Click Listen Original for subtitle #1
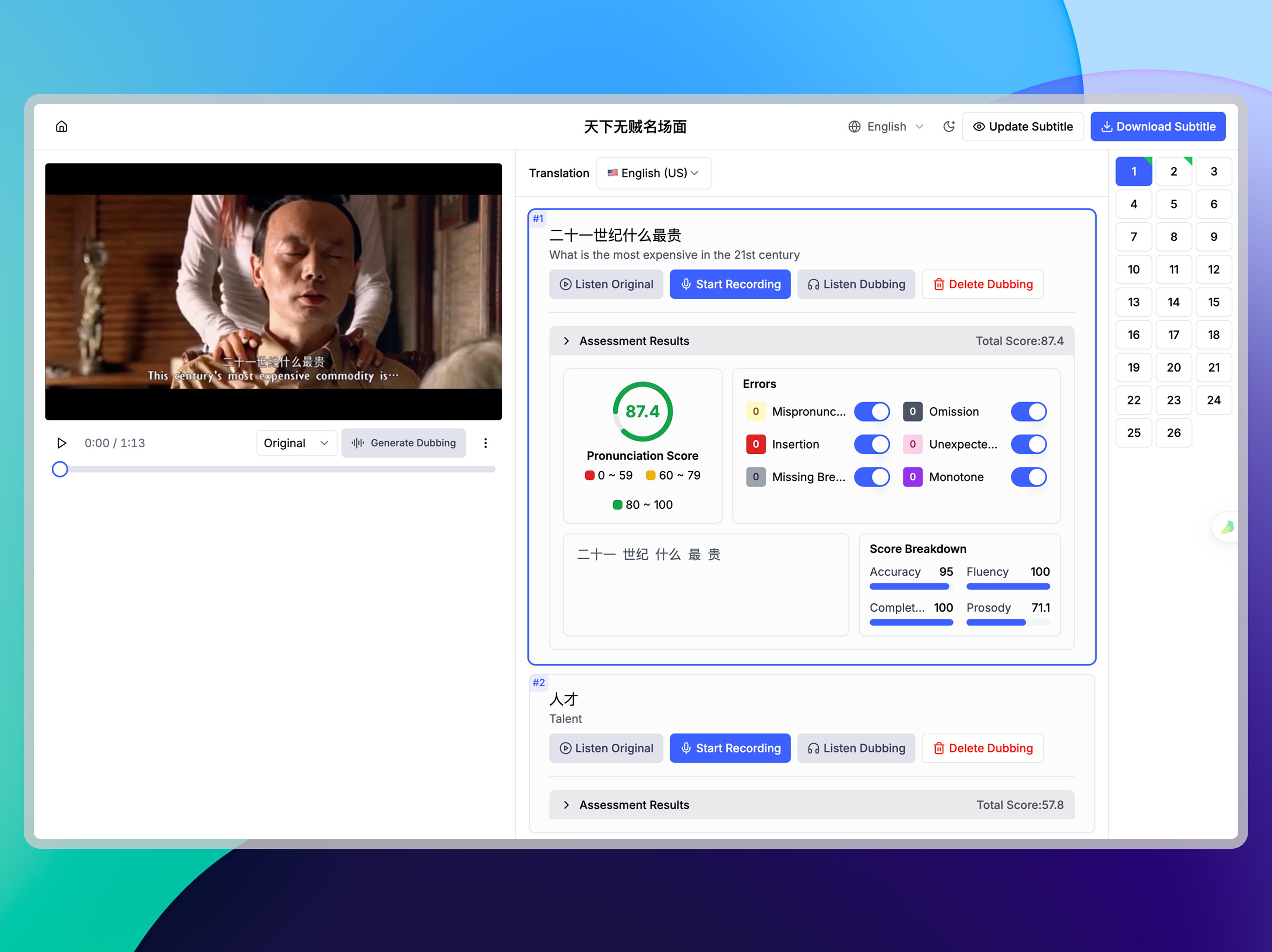Viewport: 1272px width, 952px height. (606, 285)
